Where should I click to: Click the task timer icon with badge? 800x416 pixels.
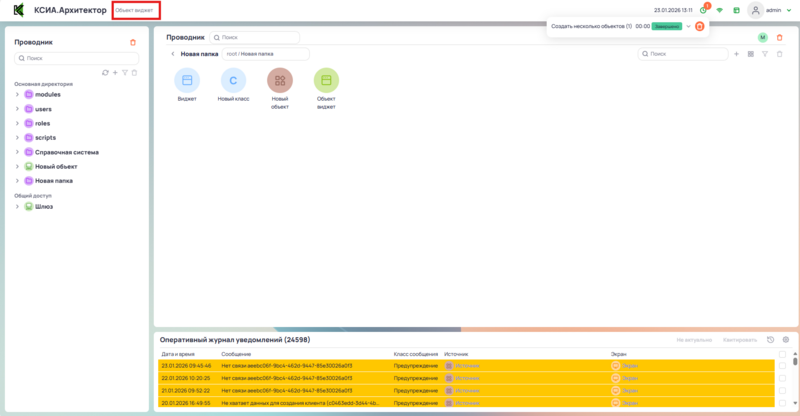coord(704,10)
